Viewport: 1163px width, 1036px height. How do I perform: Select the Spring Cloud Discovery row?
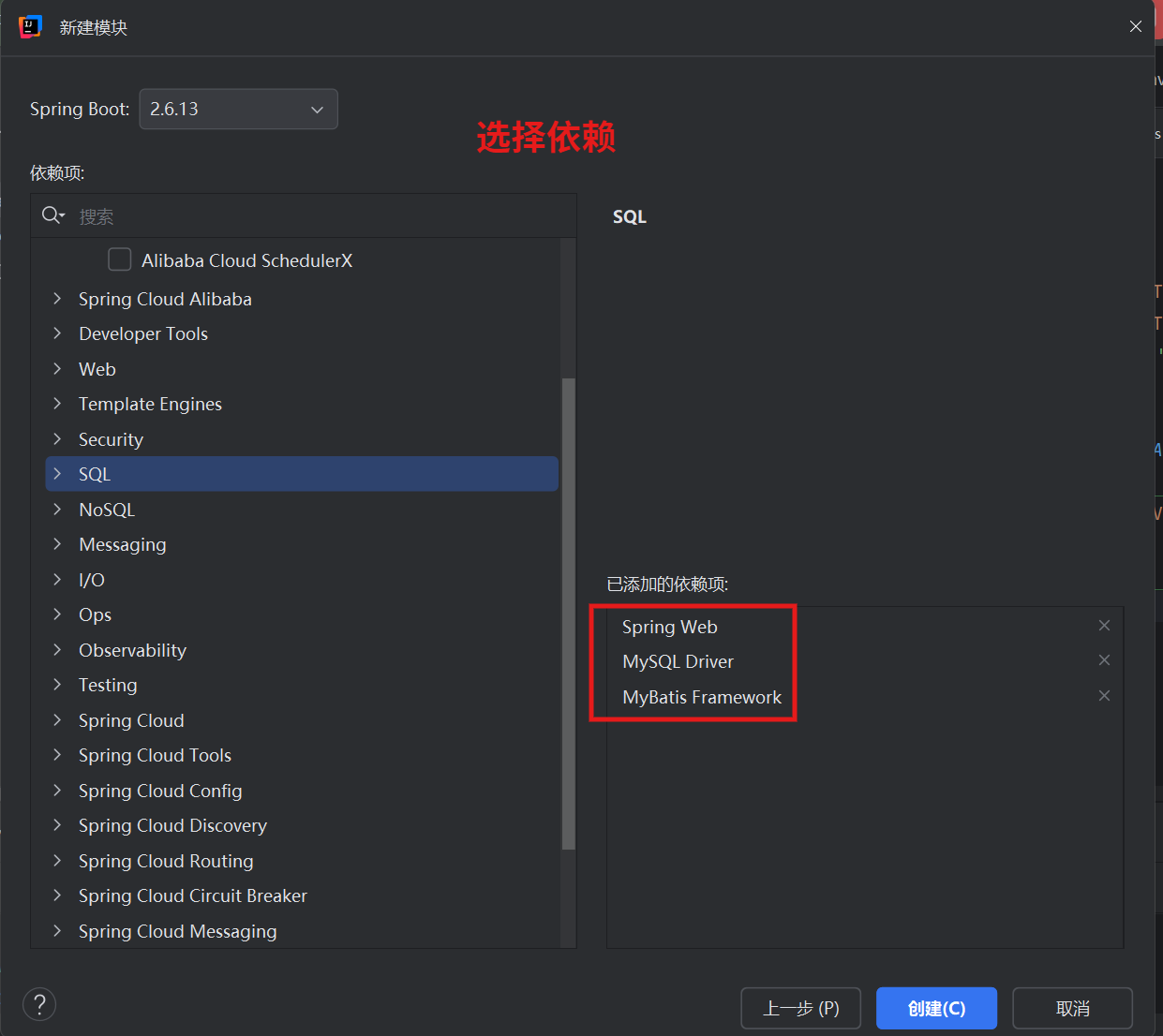pos(302,825)
